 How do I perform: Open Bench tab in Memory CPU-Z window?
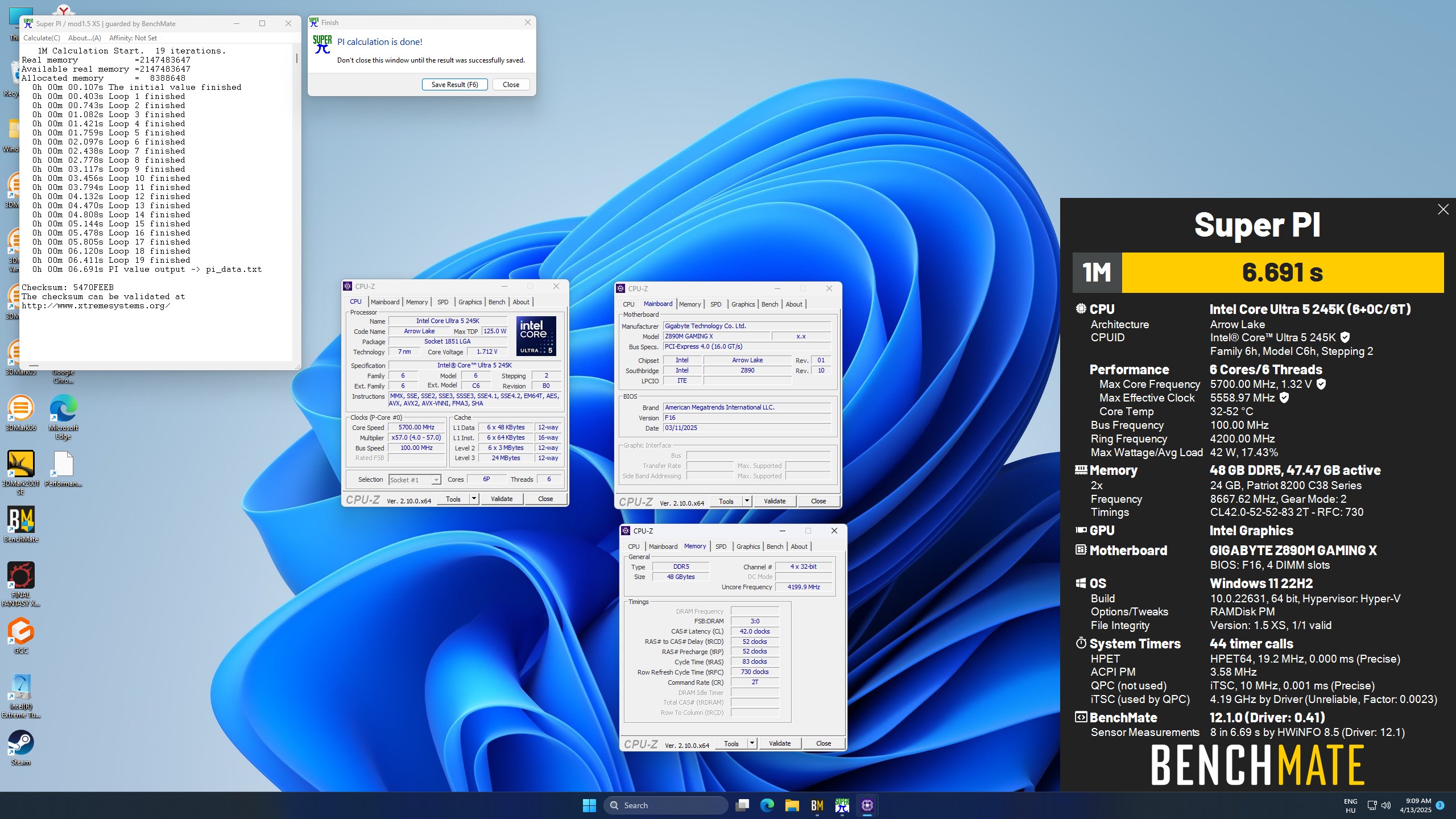click(775, 547)
